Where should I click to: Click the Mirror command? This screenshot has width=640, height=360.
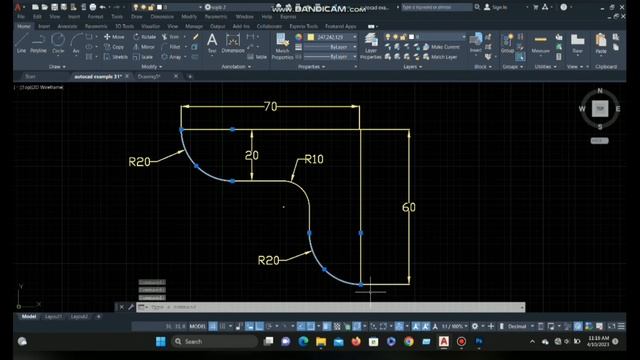(144, 47)
